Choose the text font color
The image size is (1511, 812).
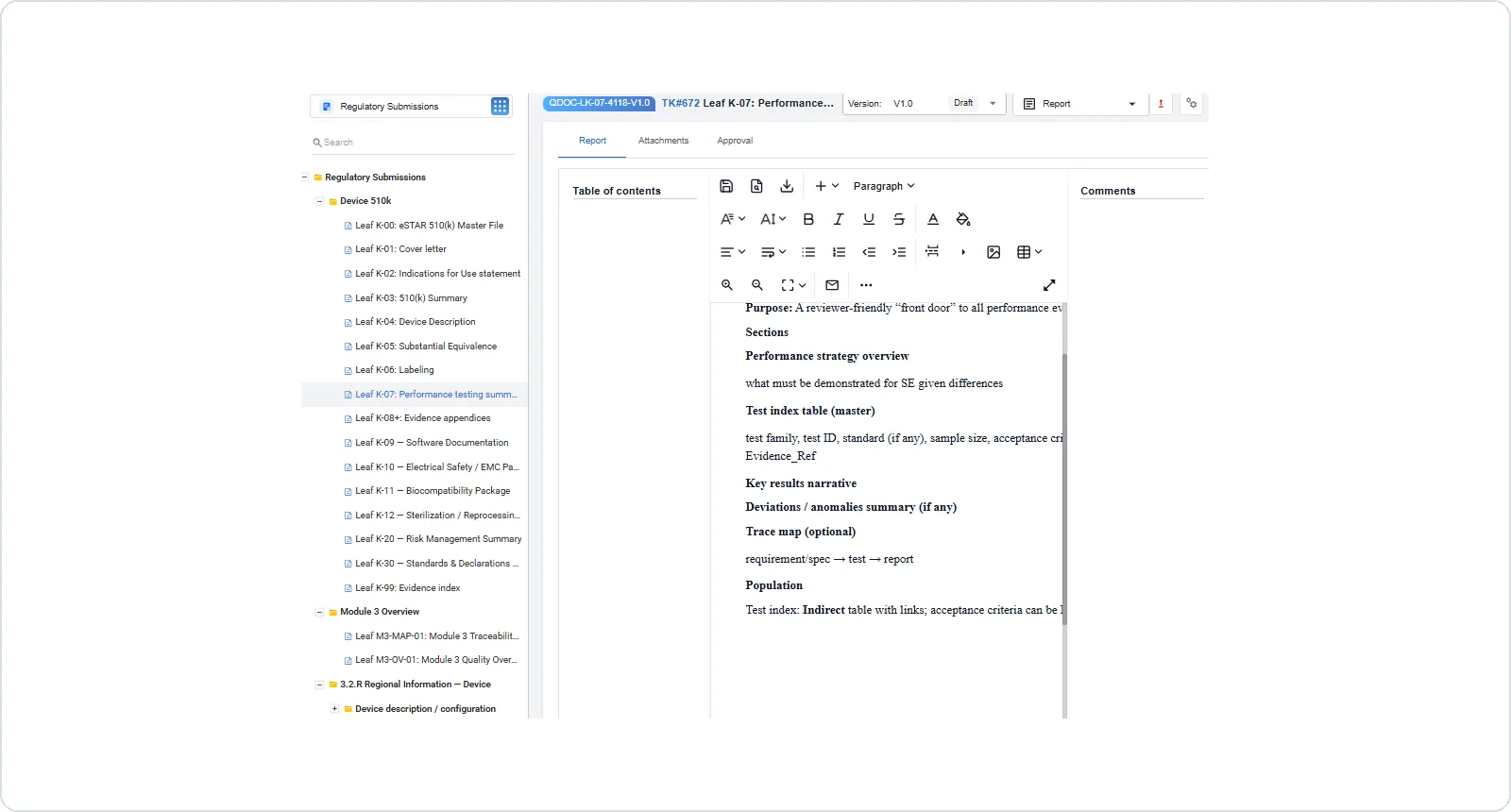(x=933, y=219)
